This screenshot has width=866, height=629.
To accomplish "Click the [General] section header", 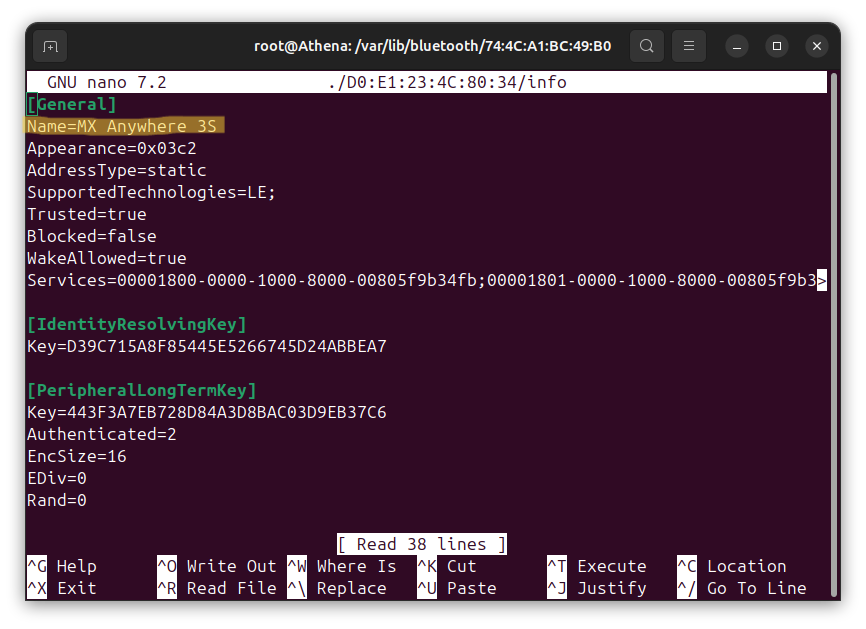I will (70, 104).
